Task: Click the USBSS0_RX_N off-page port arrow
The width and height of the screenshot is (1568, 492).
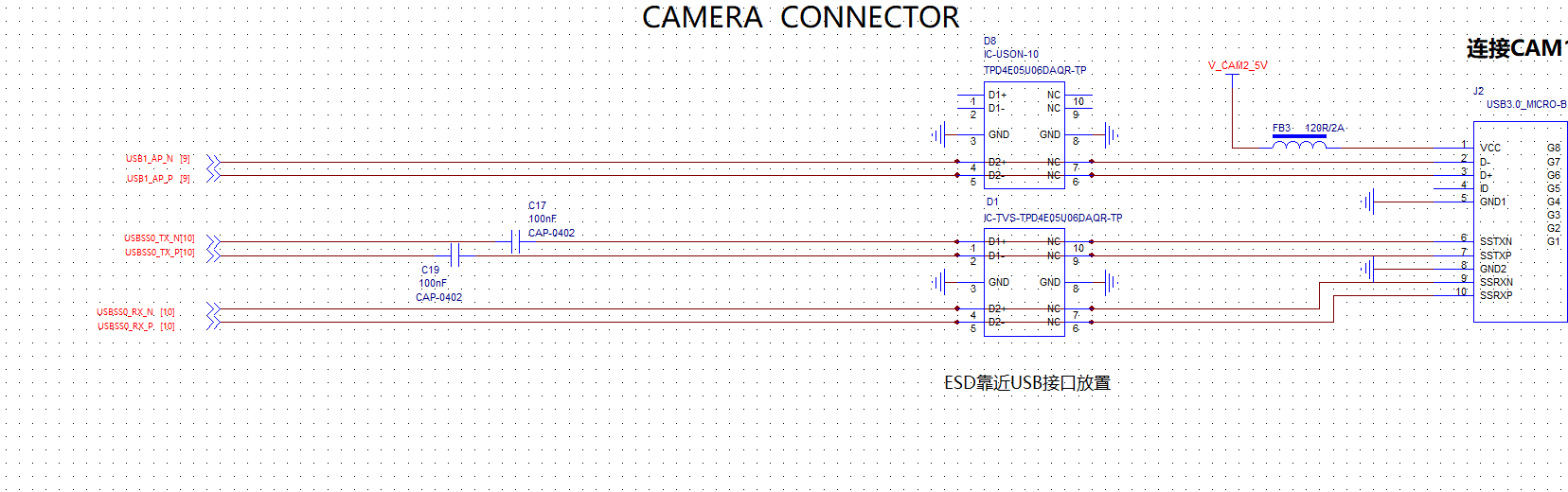Action: 214,309
